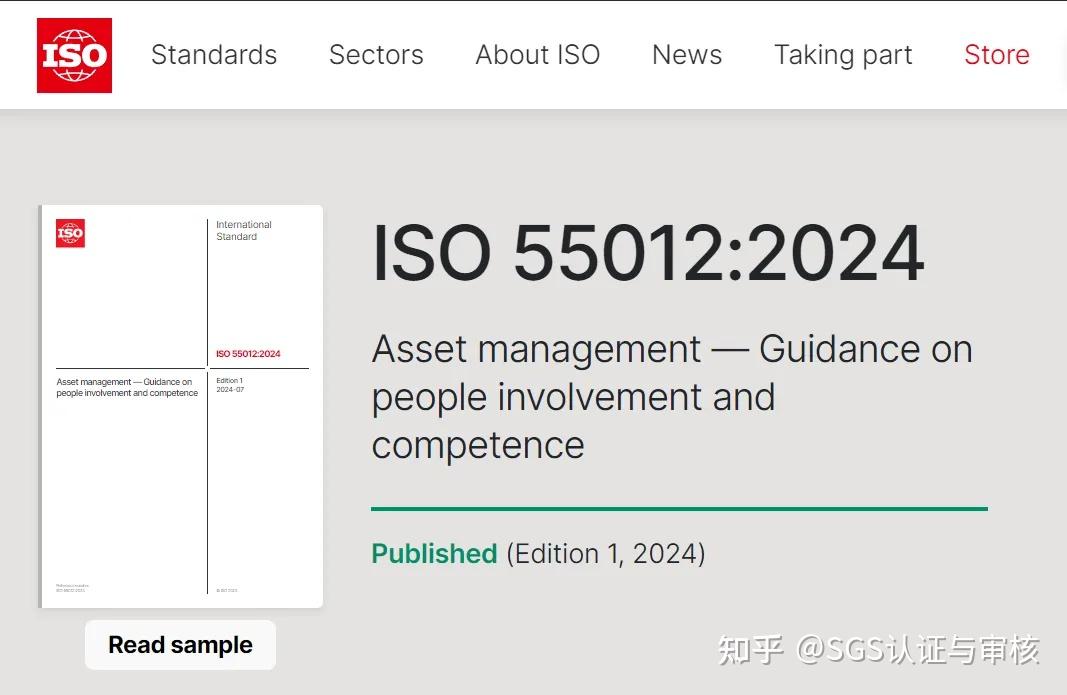Open the About ISO section
1067x695 pixels.
tap(537, 55)
